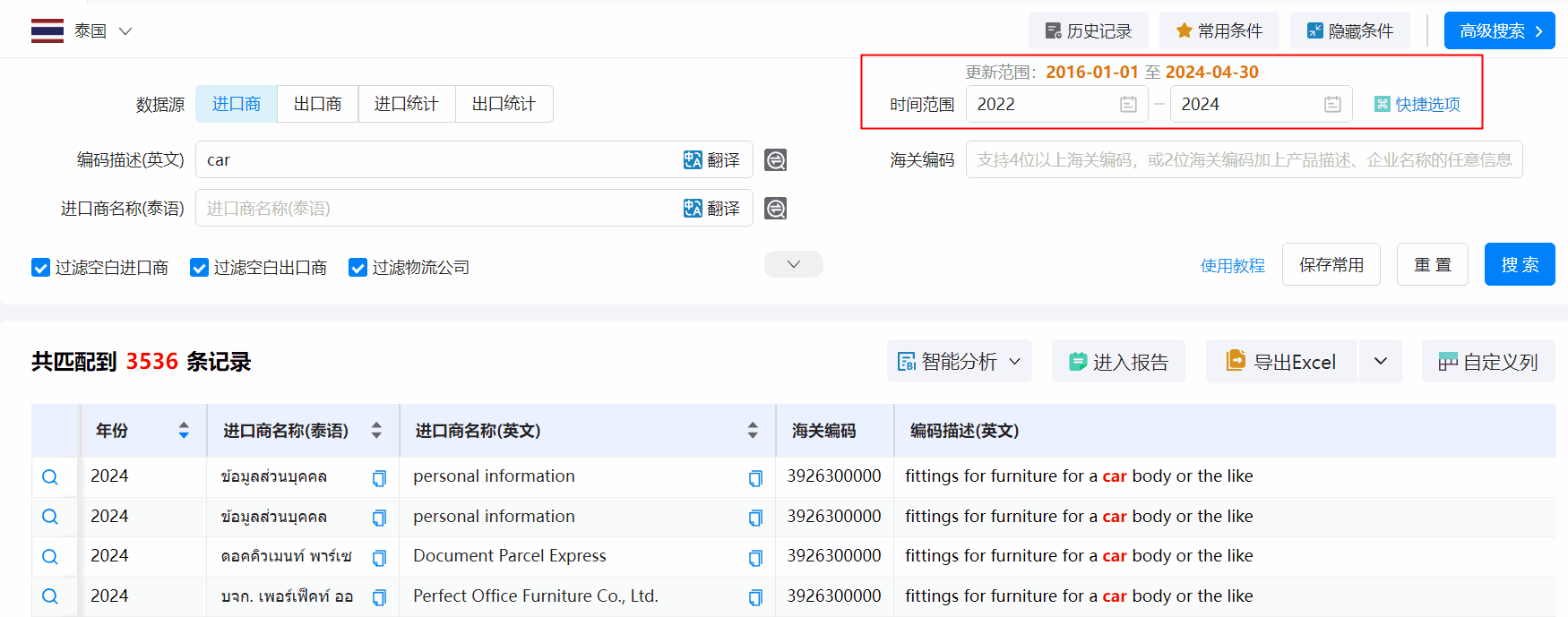This screenshot has height=617, width=1568.
Task: Sort by 年份 column arrows
Action: point(184,431)
